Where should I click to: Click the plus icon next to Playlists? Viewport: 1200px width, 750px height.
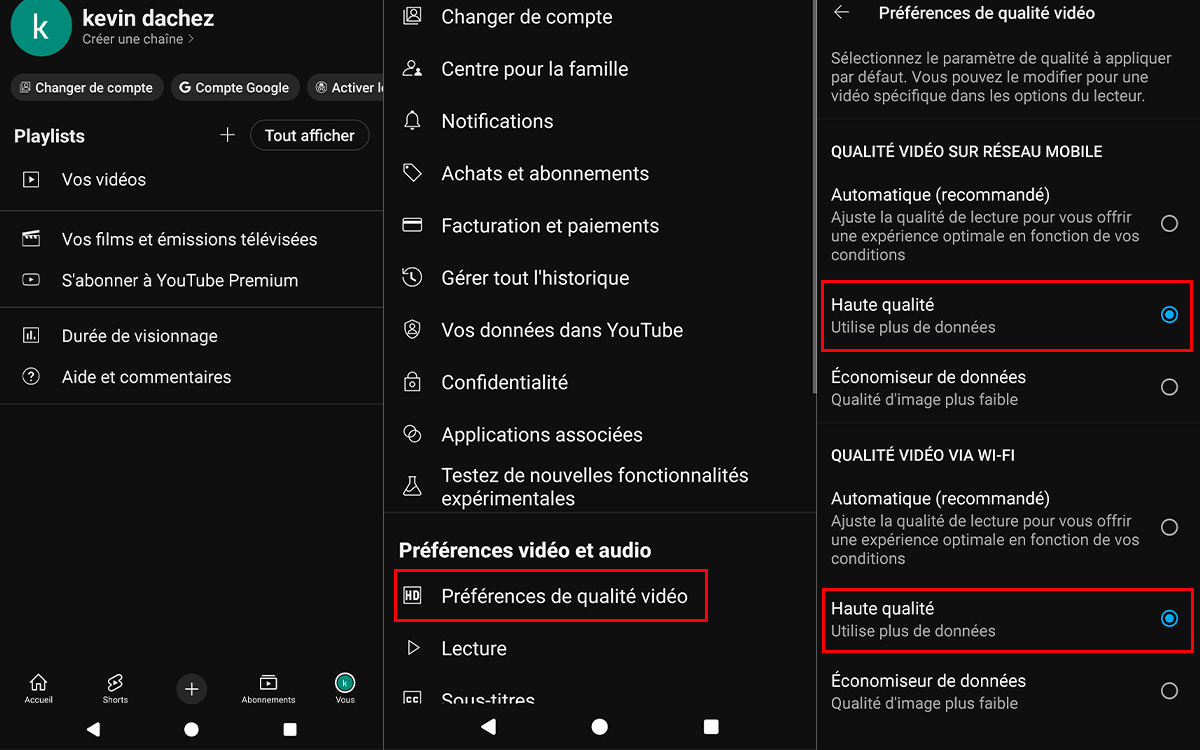[x=228, y=135]
